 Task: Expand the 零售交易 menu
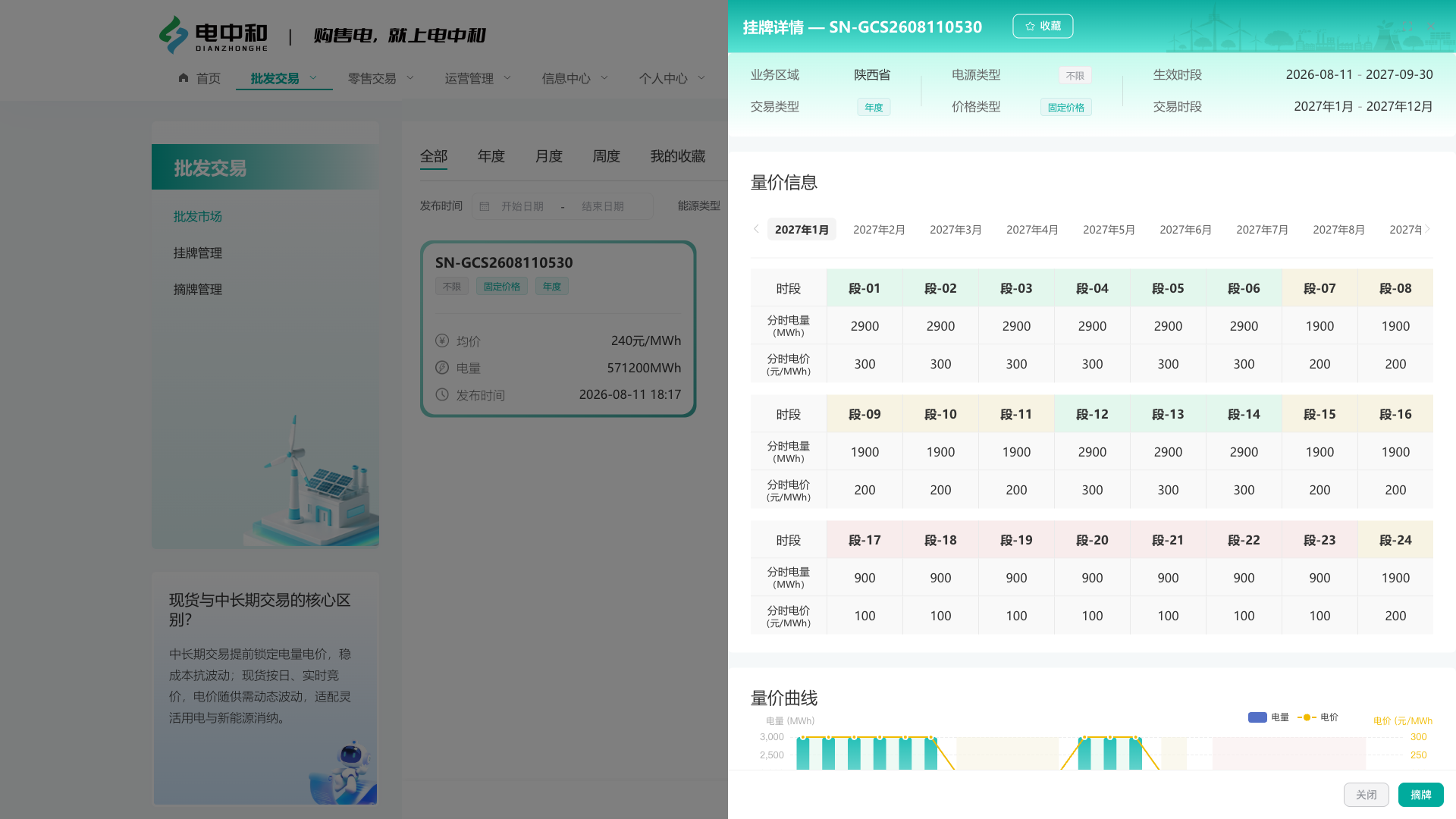click(x=381, y=78)
